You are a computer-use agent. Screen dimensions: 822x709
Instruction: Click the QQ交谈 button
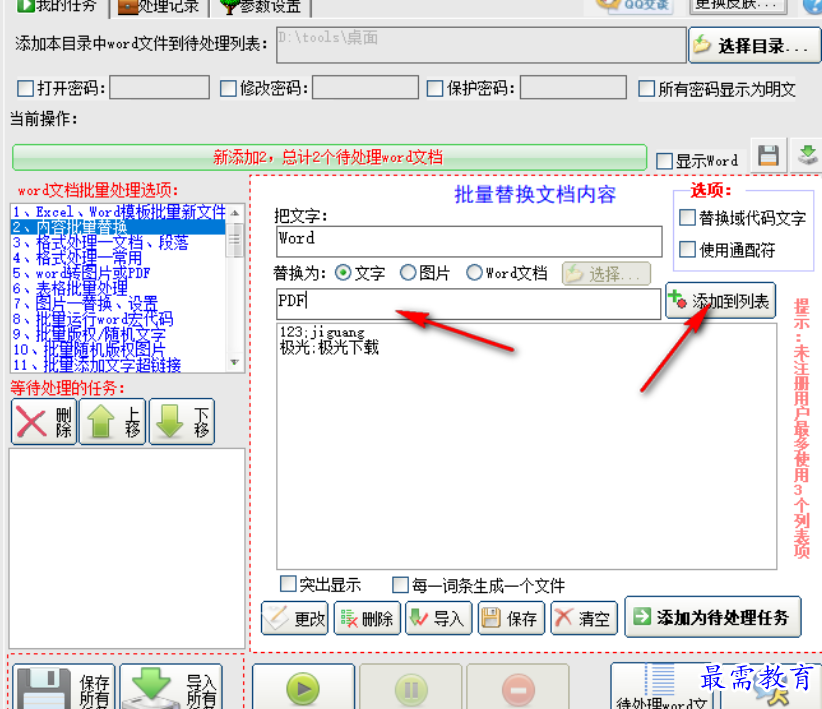635,6
